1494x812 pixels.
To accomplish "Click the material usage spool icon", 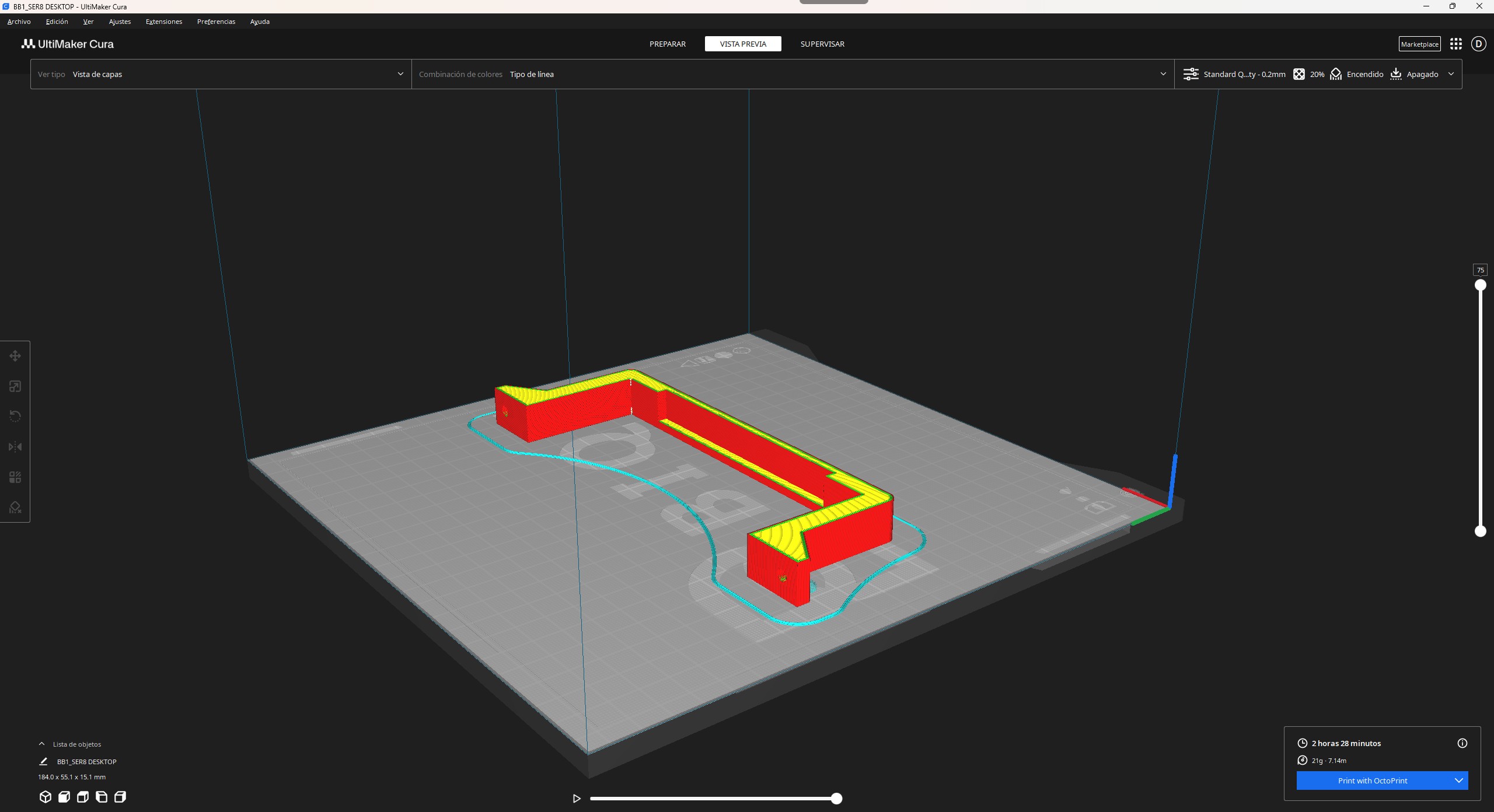I will tap(1302, 760).
